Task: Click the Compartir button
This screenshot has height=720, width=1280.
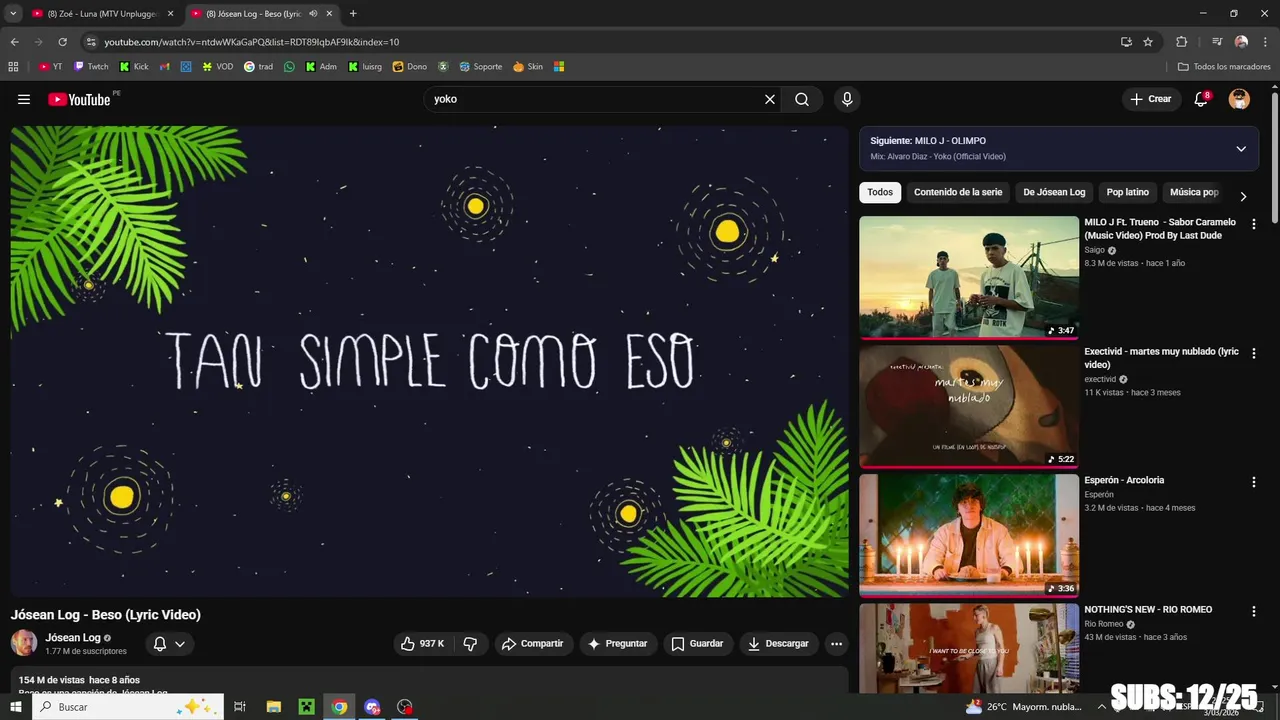Action: [x=533, y=644]
